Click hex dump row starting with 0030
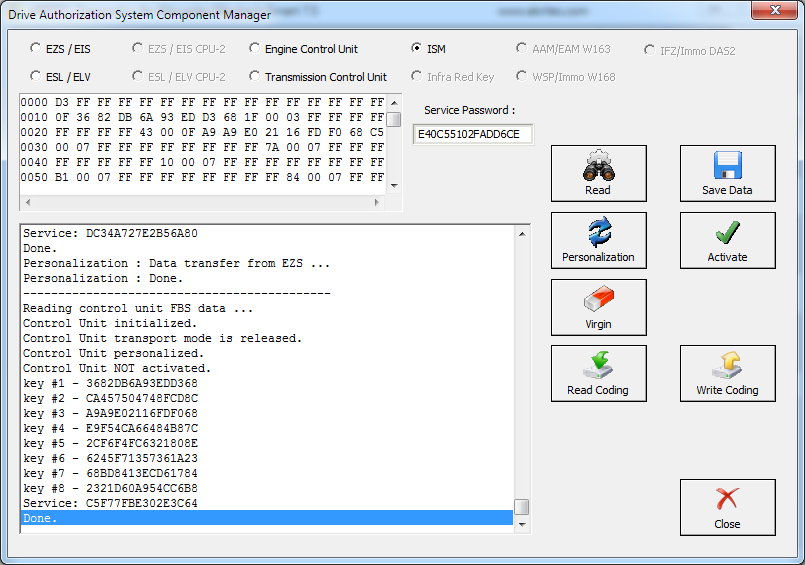The width and height of the screenshot is (805, 565). coord(203,147)
